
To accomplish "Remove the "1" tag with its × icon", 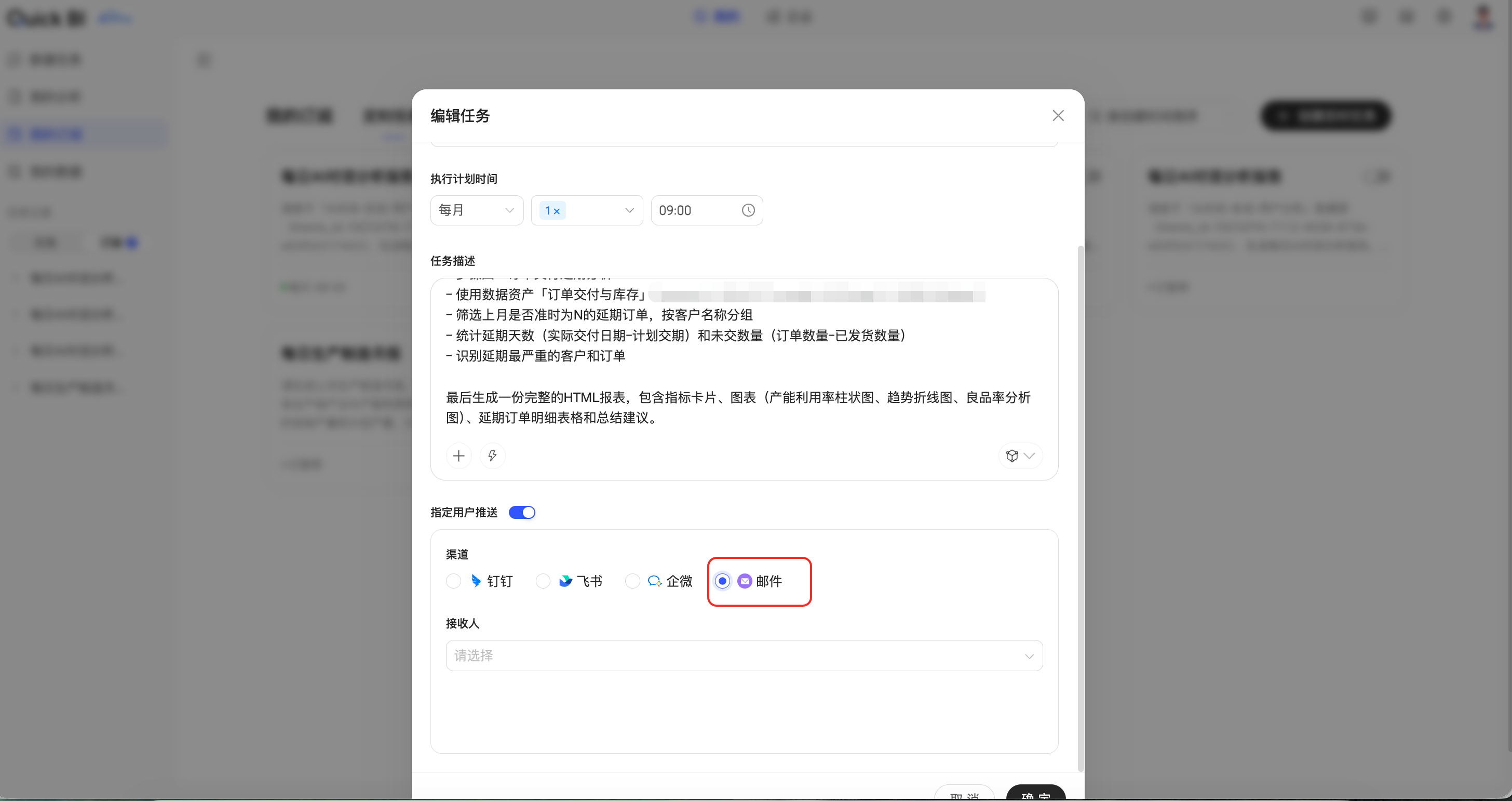I will coord(557,211).
